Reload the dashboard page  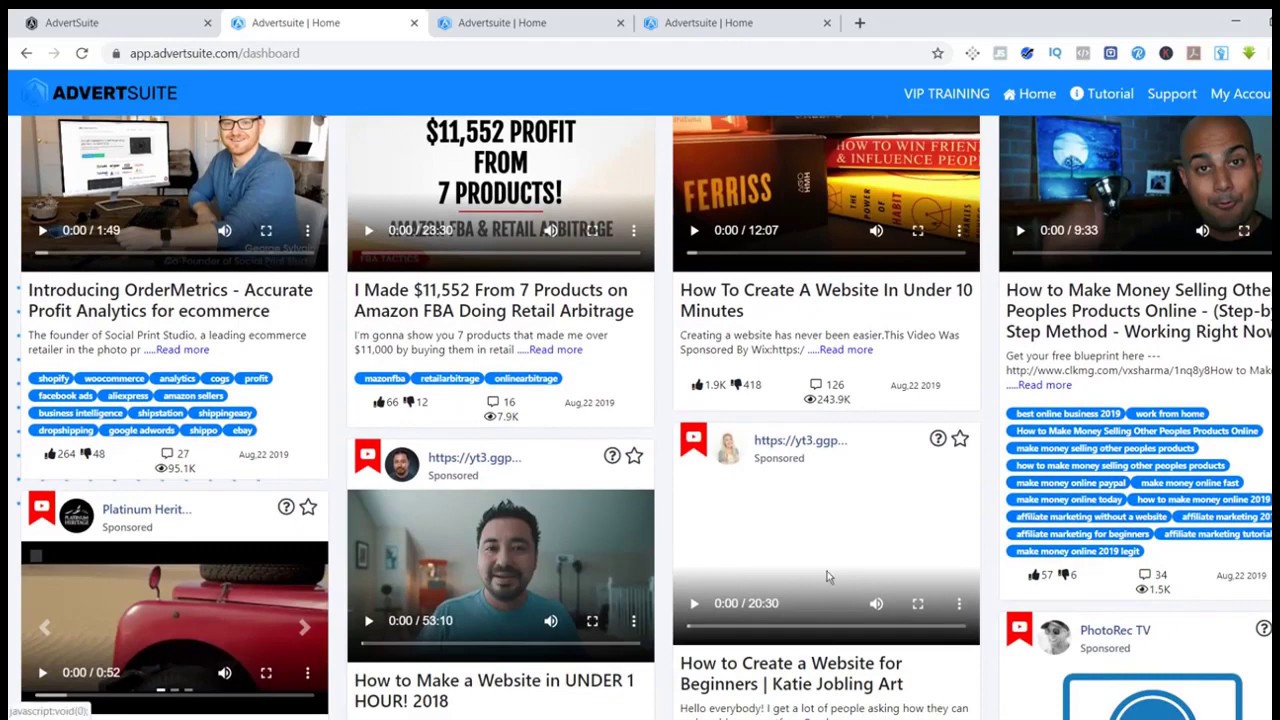[81, 53]
